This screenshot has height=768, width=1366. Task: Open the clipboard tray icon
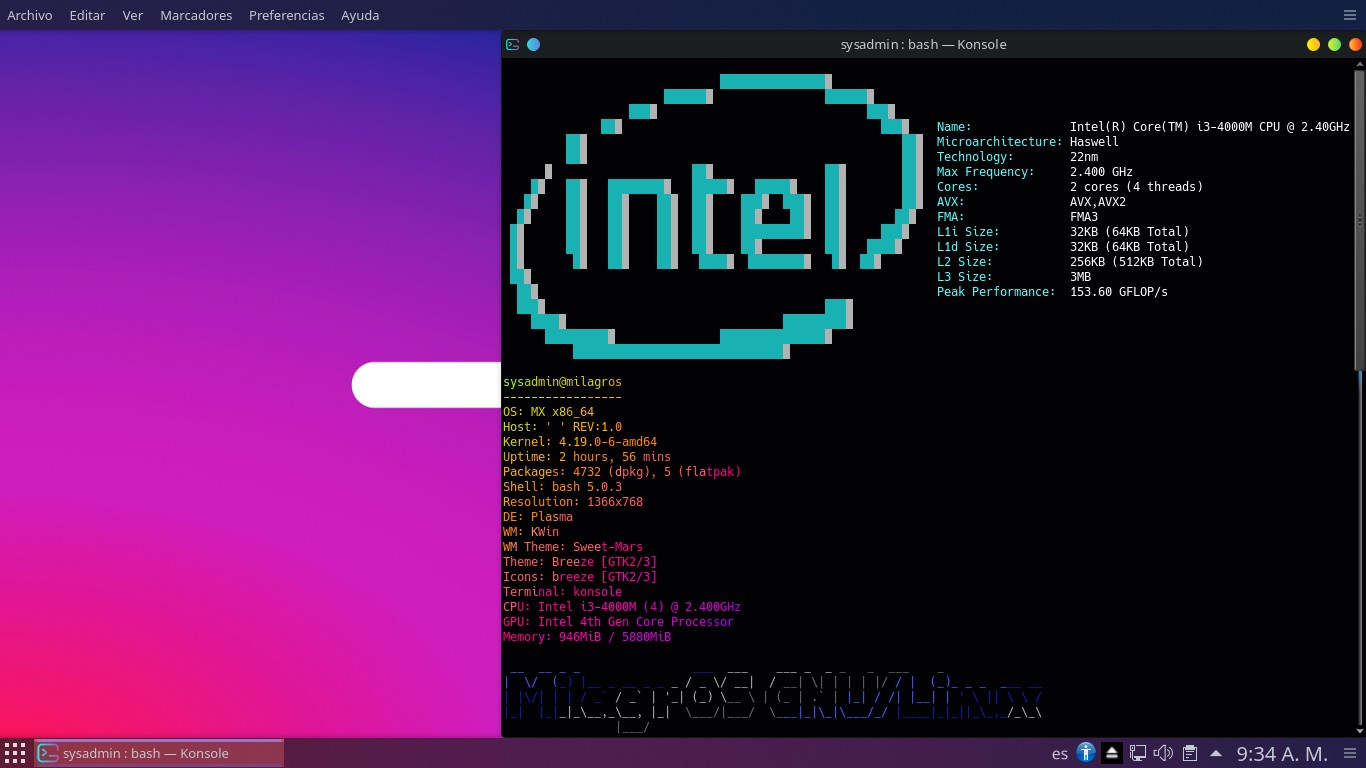1189,753
